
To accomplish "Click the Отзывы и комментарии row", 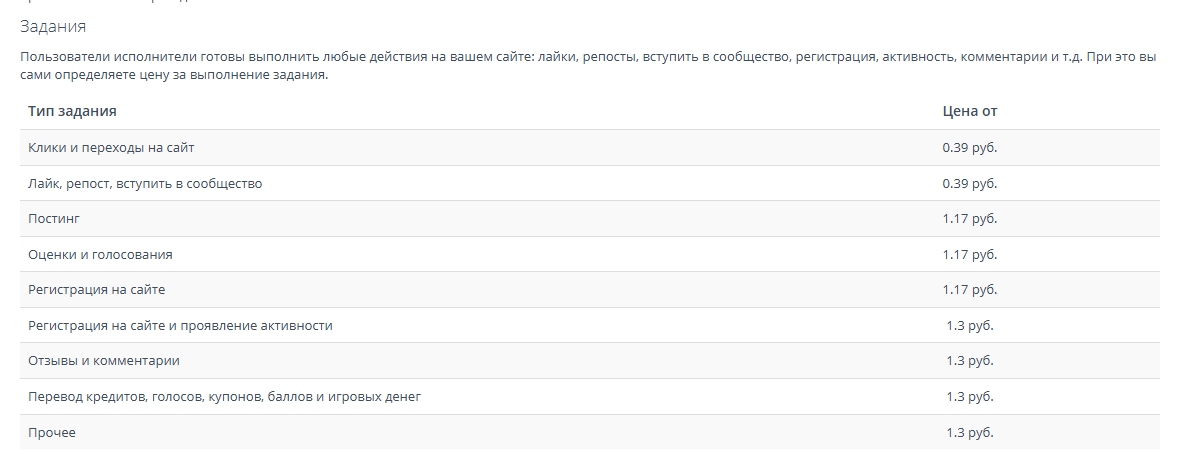I will click(x=589, y=361).
